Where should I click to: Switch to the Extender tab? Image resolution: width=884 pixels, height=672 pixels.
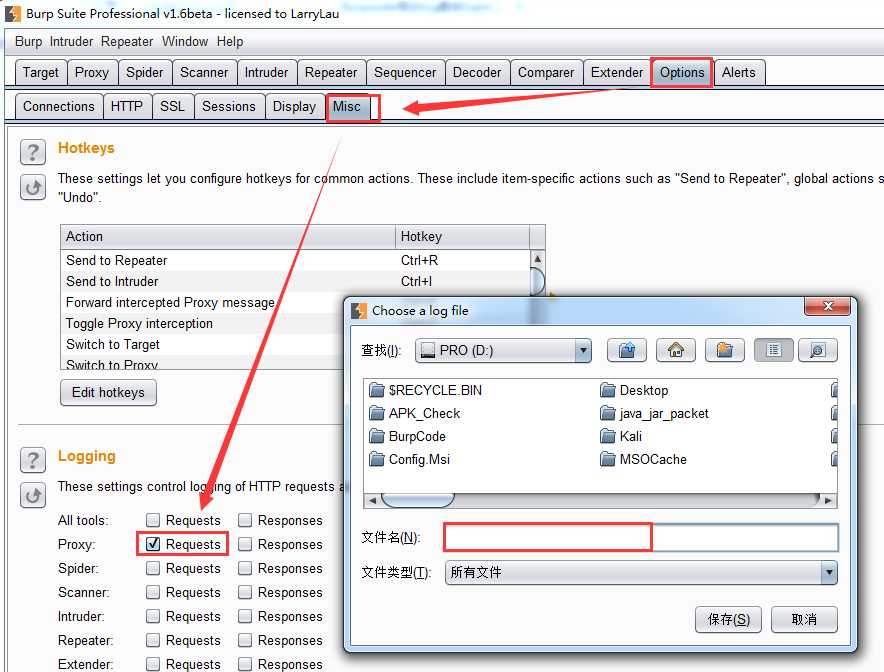click(x=617, y=73)
